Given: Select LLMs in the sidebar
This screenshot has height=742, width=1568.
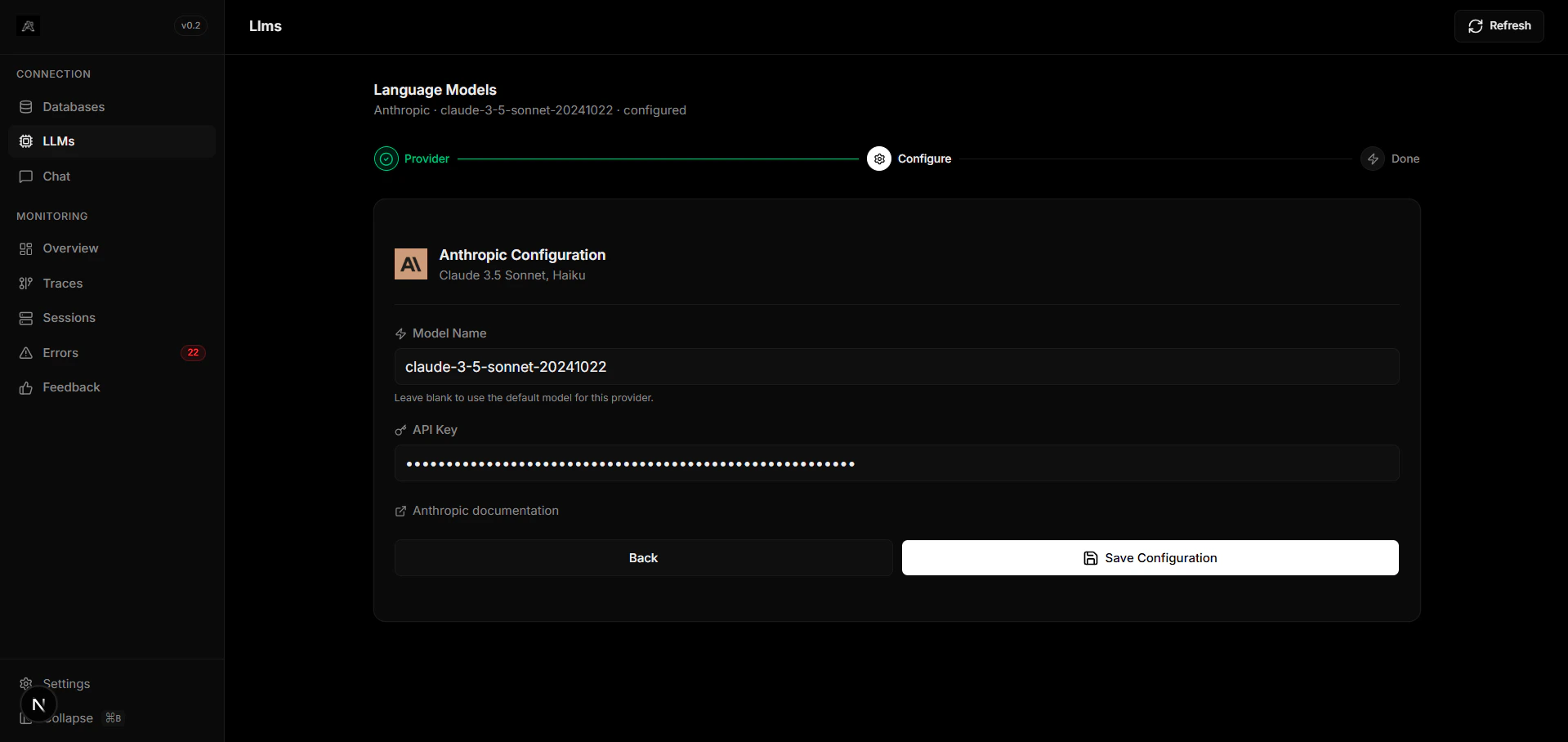Looking at the screenshot, I should coord(112,141).
